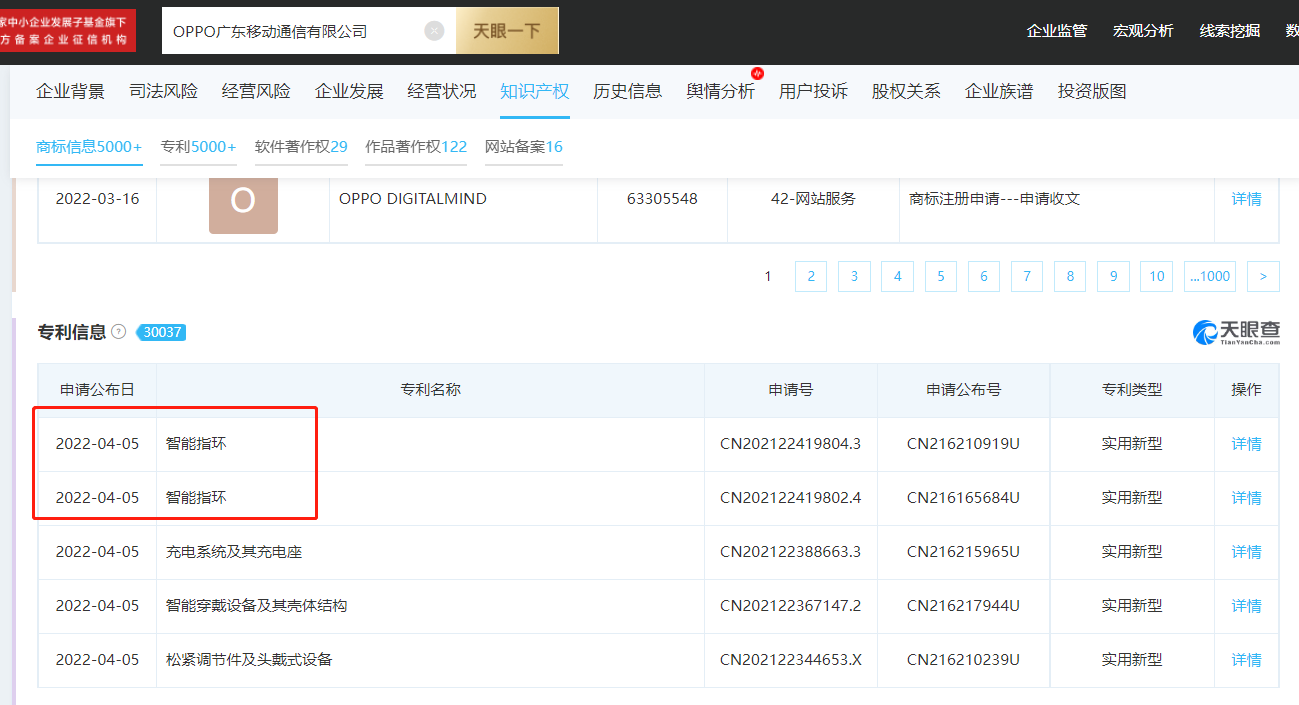Go to trademark page 7
This screenshot has width=1299, height=705.
[x=1027, y=276]
